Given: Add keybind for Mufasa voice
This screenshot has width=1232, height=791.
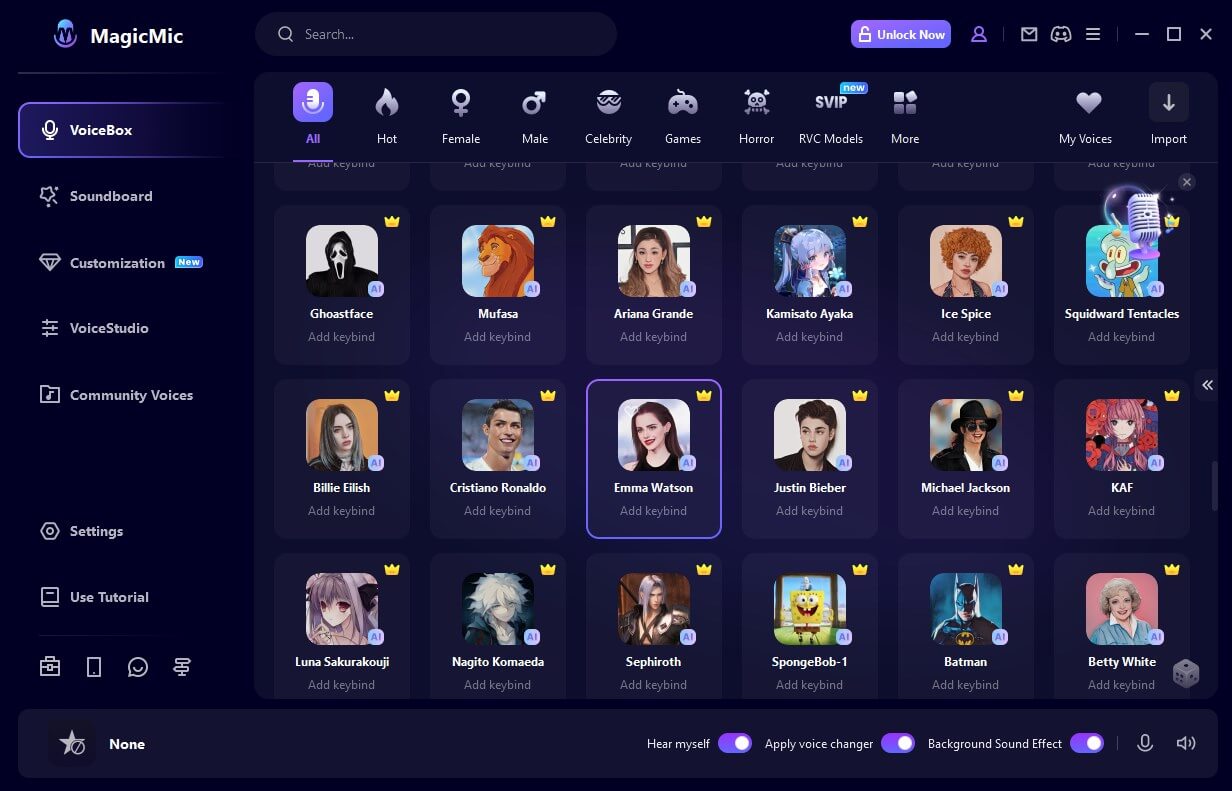Looking at the screenshot, I should pos(497,337).
